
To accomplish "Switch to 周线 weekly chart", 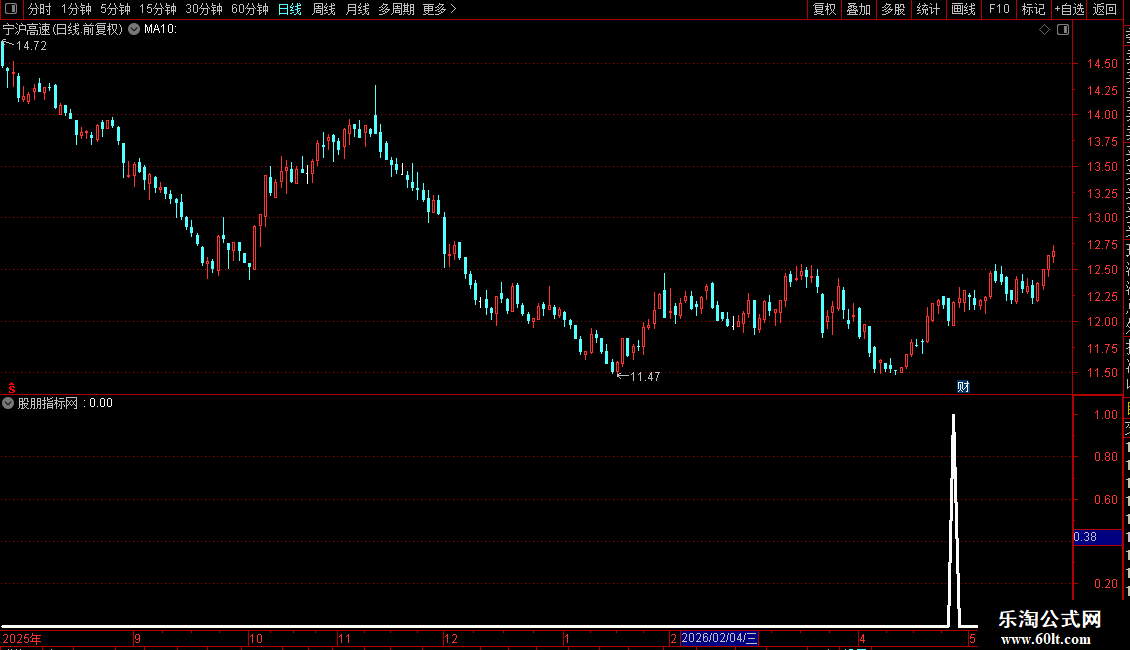I will tap(324, 9).
